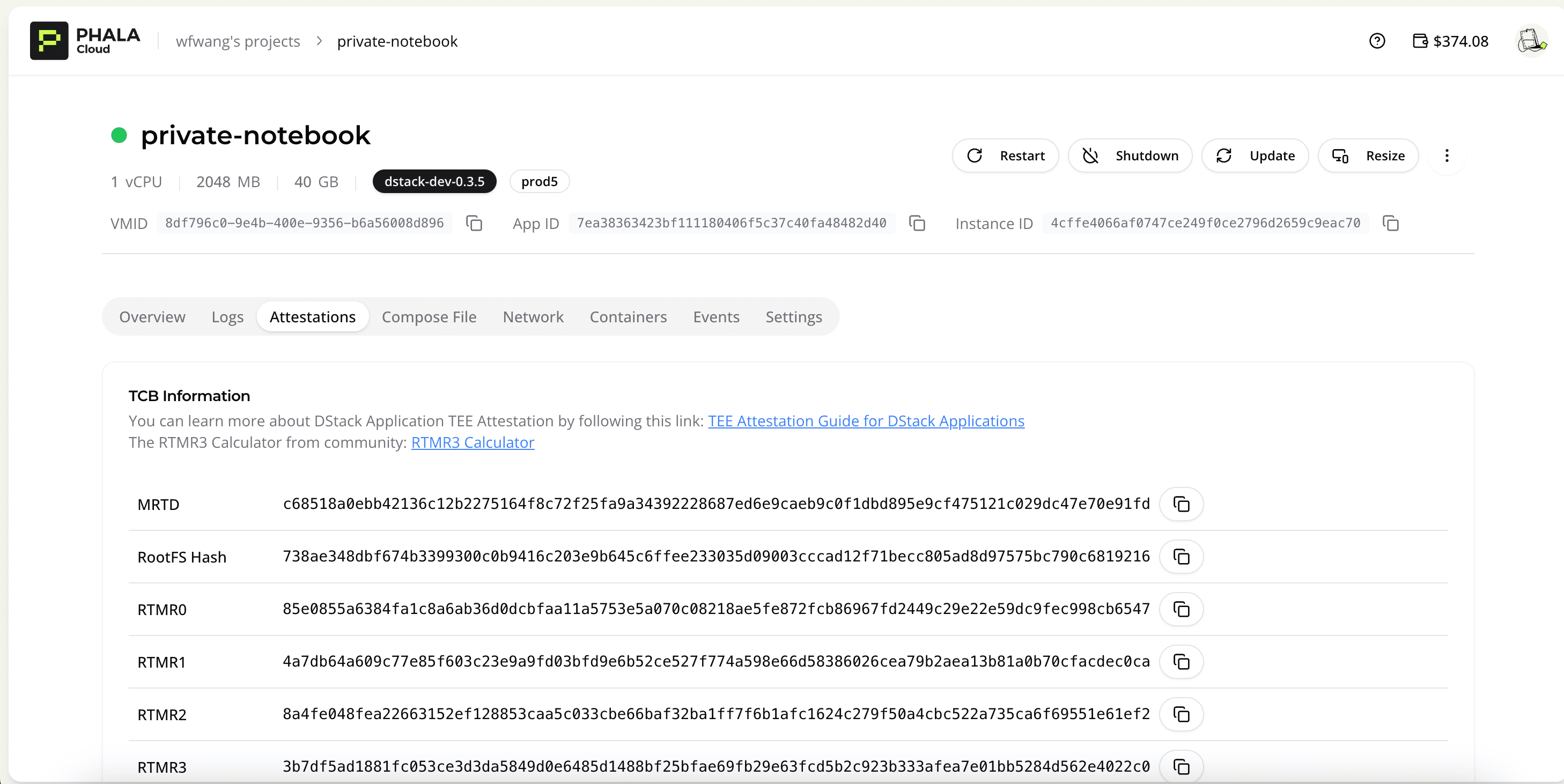Screen dimensions: 1564x784
Task: Open the user avatar menu
Action: coord(1531,41)
